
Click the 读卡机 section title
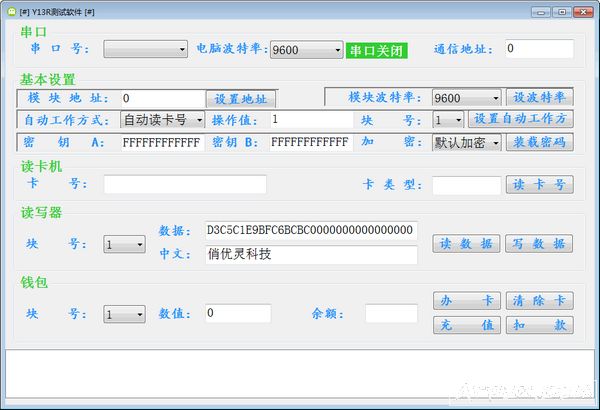click(41, 167)
